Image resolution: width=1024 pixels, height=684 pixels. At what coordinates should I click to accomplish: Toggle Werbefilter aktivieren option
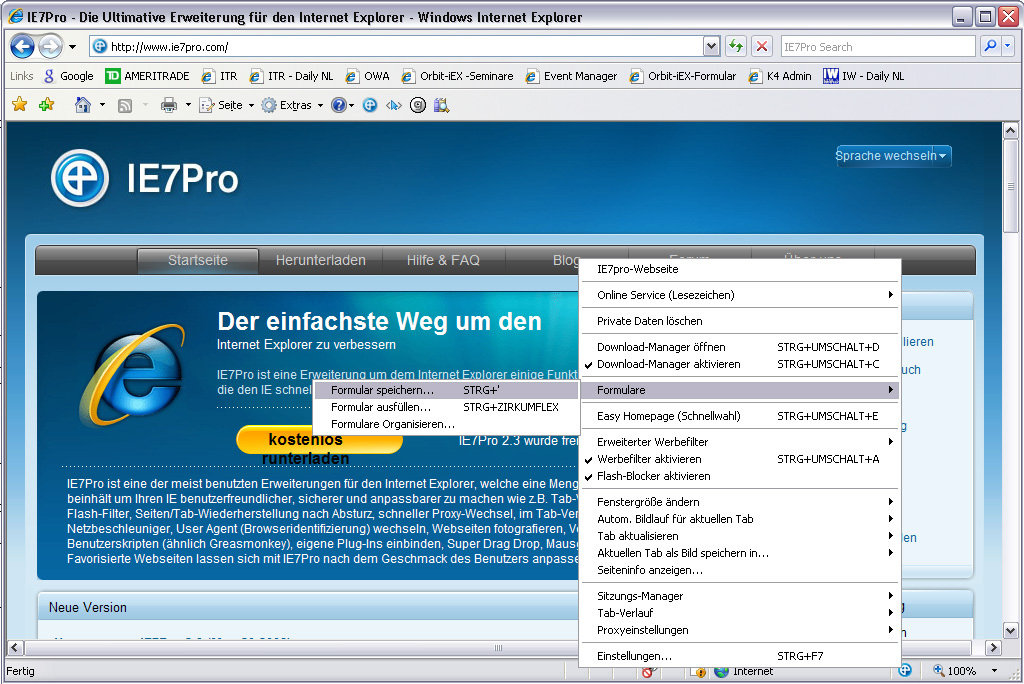pyautogui.click(x=738, y=459)
